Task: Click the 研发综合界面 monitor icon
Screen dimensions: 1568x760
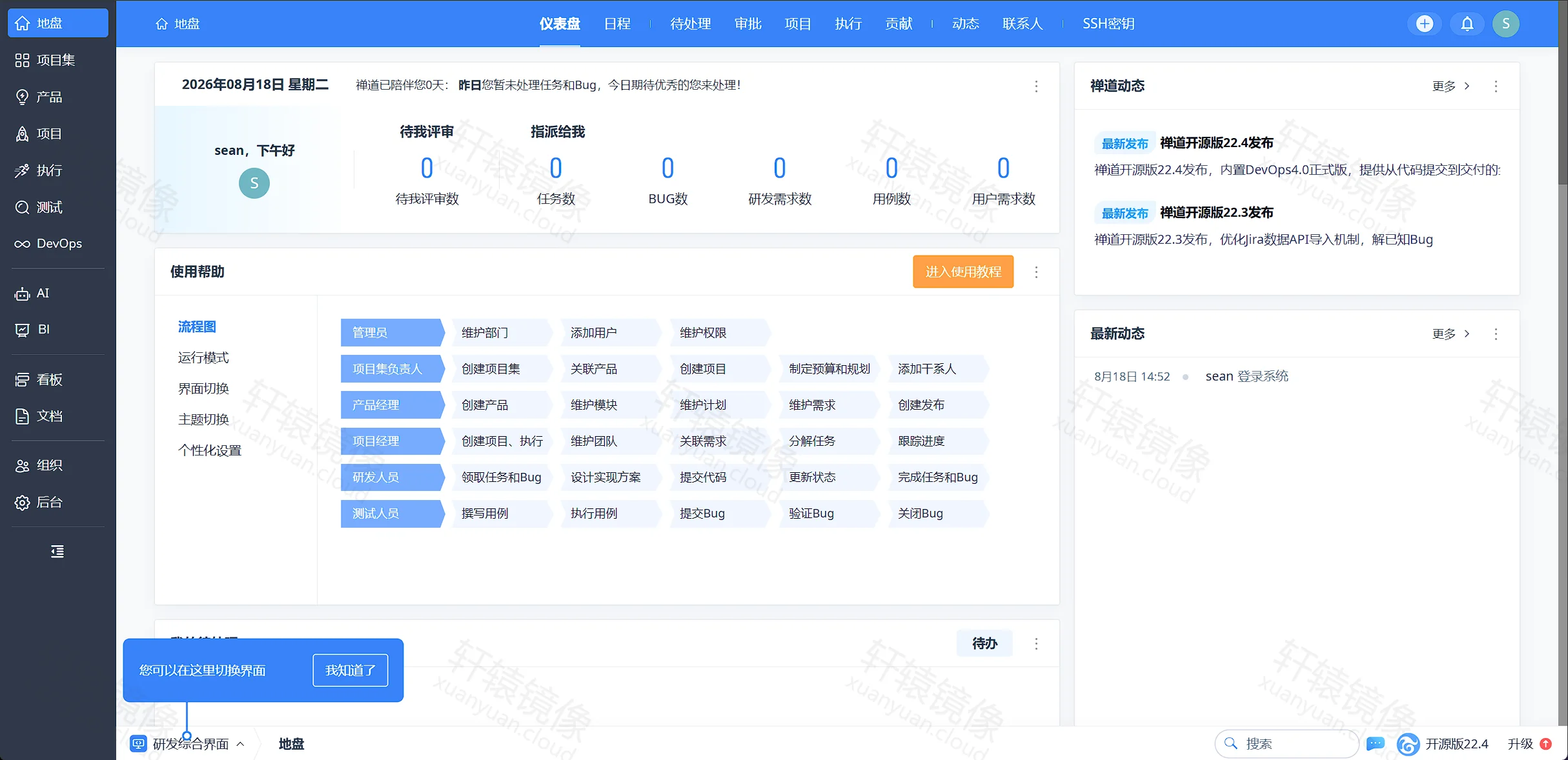Action: [x=138, y=744]
